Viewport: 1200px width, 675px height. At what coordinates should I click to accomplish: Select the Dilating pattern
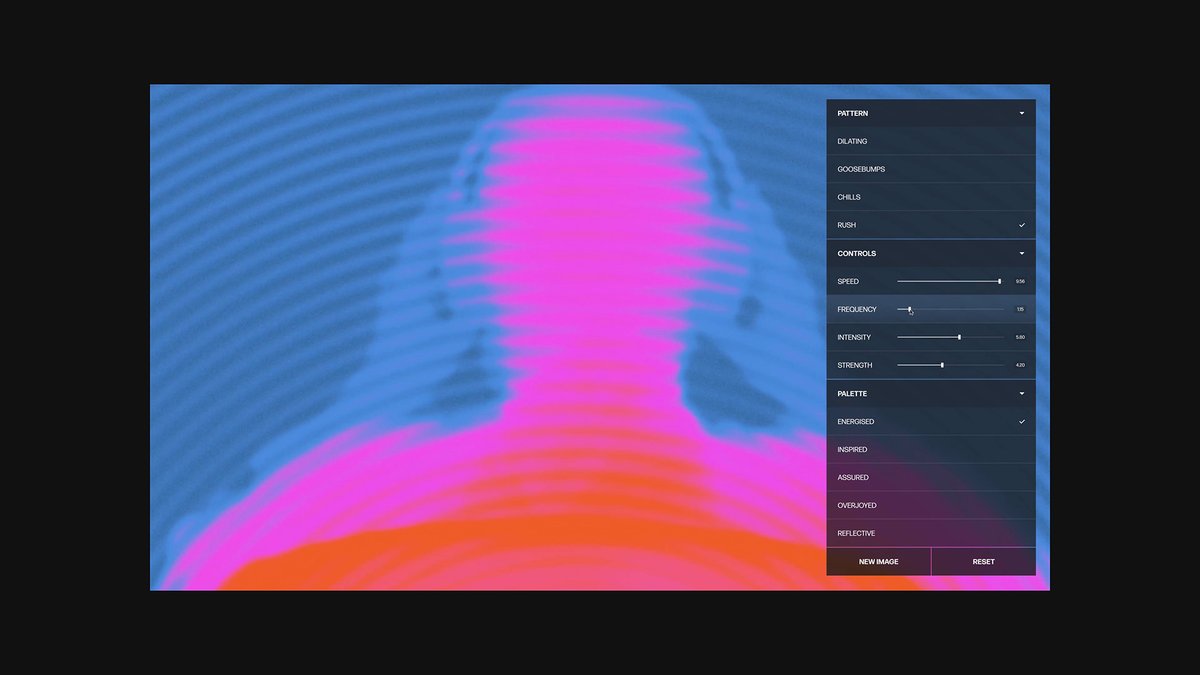point(931,141)
